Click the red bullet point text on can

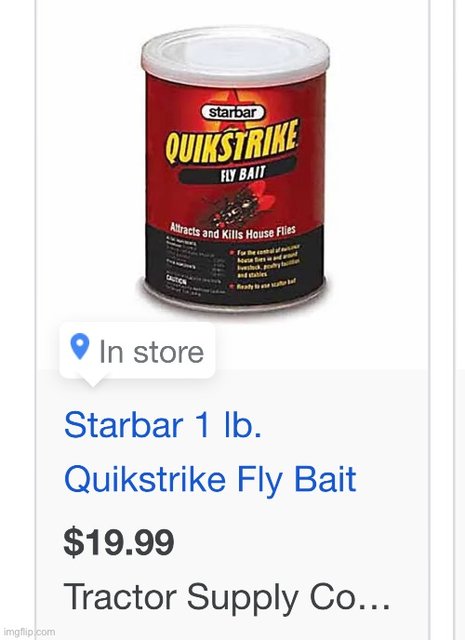265,266
